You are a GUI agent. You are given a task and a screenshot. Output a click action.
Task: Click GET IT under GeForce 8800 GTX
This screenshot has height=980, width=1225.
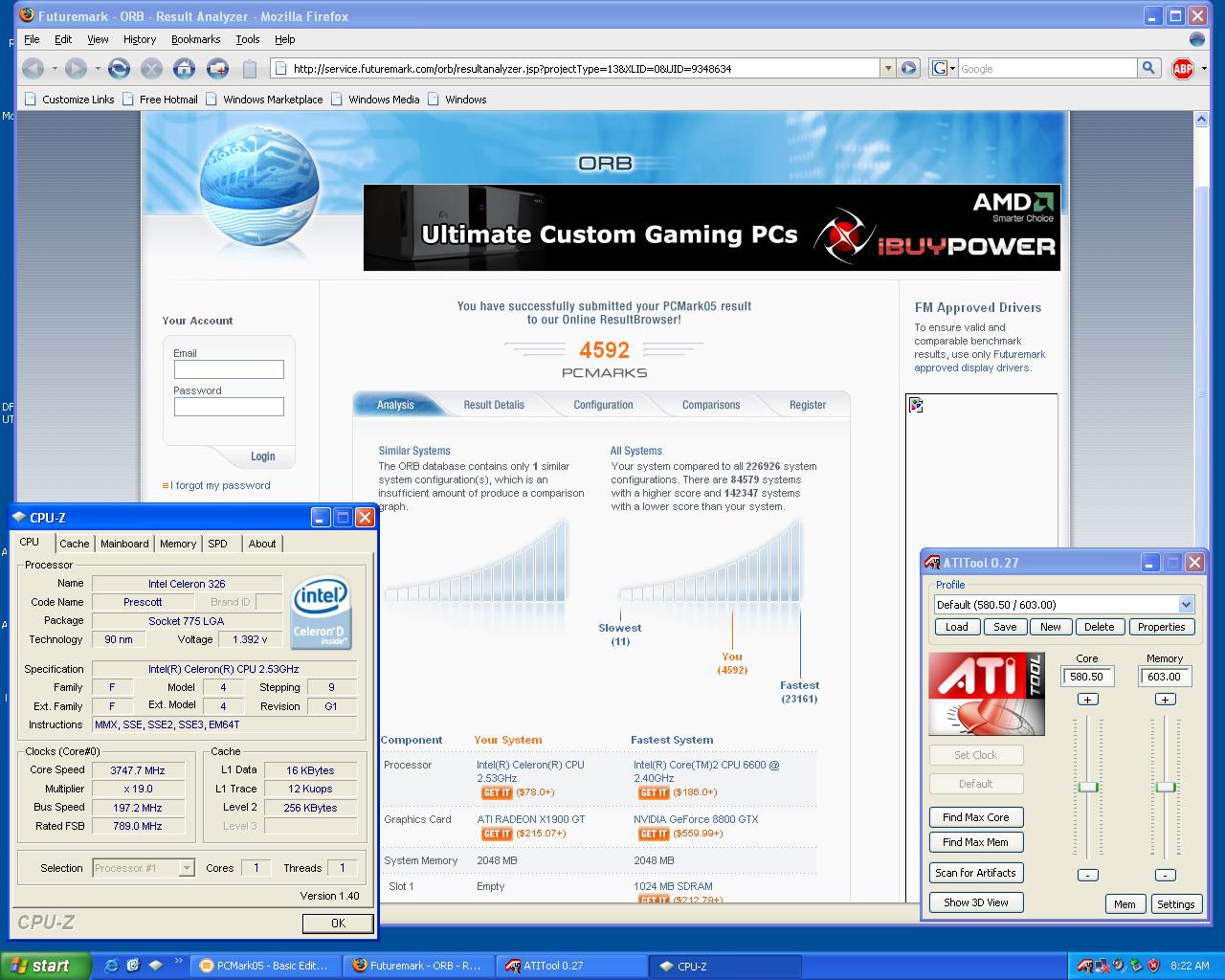point(653,834)
